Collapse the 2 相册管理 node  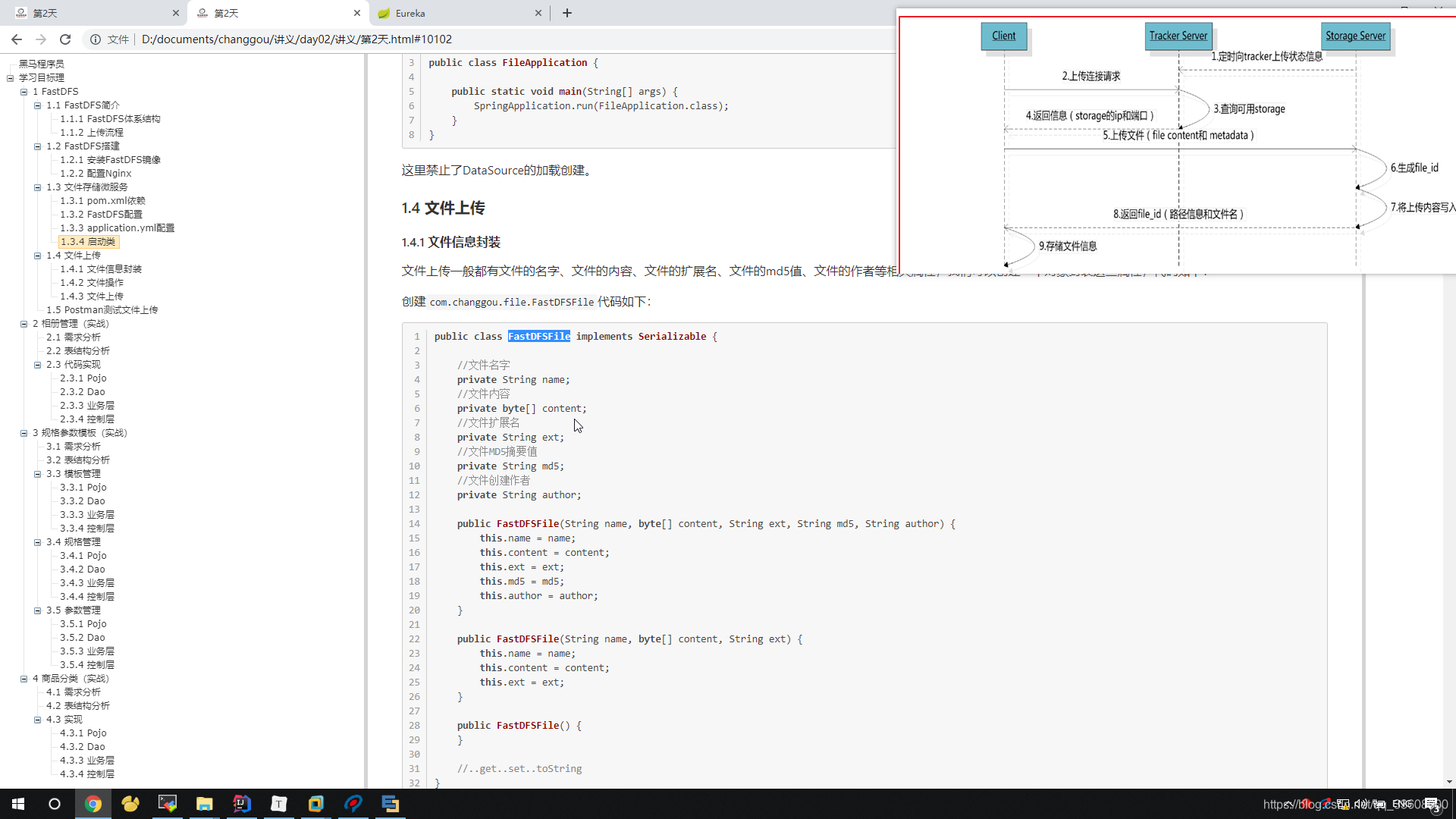point(24,324)
